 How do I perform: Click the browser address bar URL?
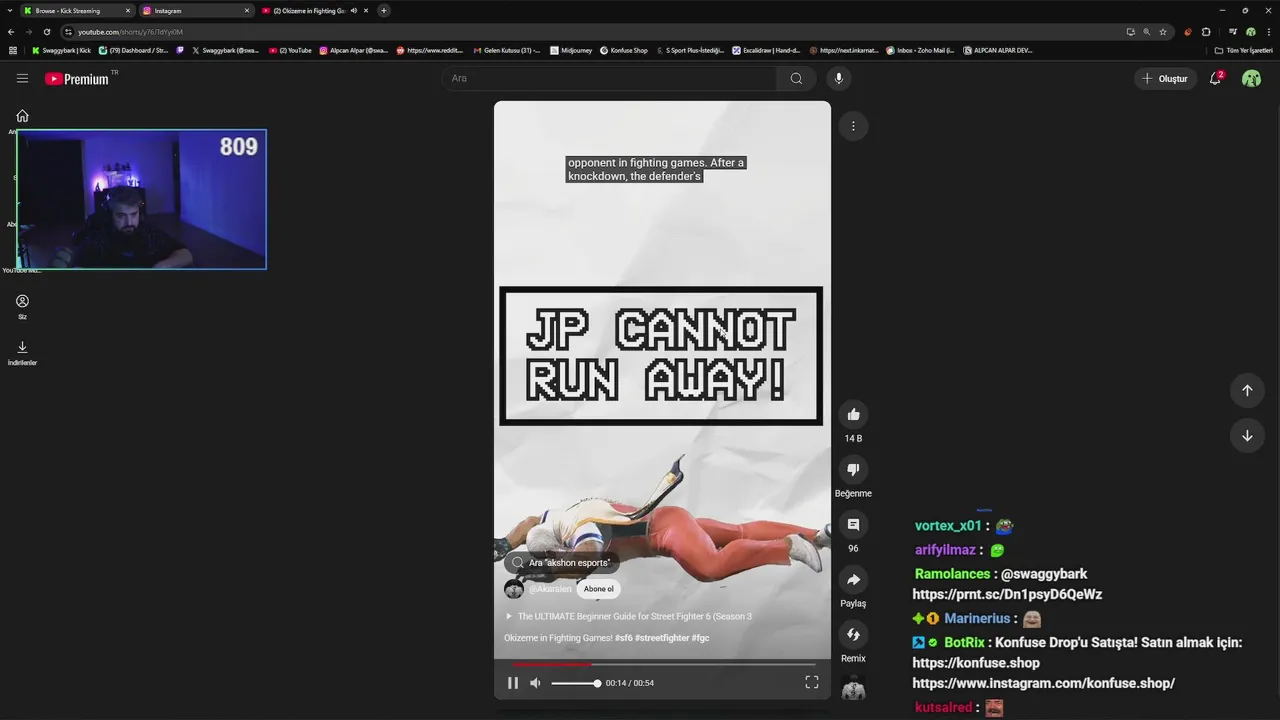coord(130,32)
